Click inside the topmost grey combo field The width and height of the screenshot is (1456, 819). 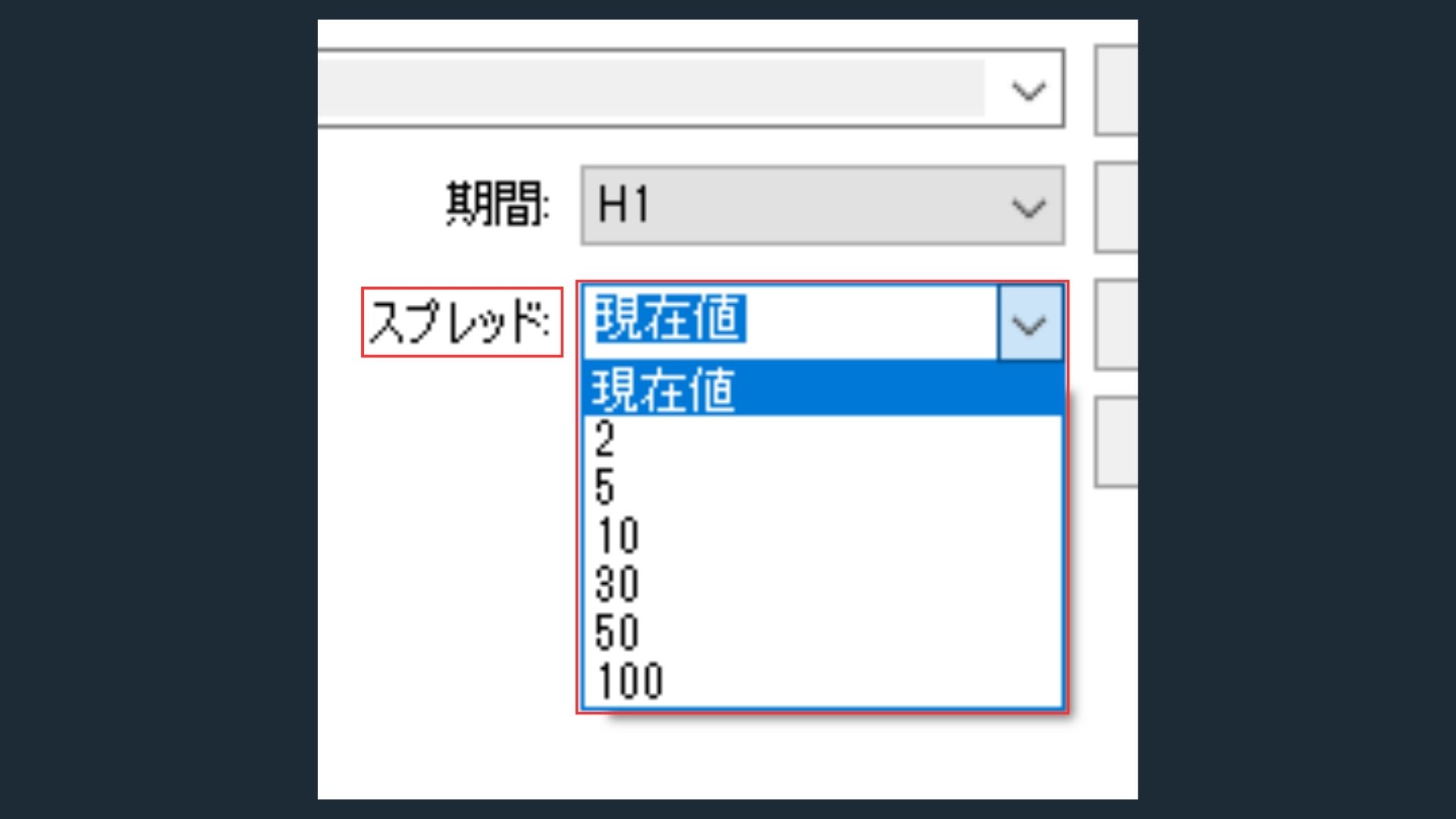691,89
